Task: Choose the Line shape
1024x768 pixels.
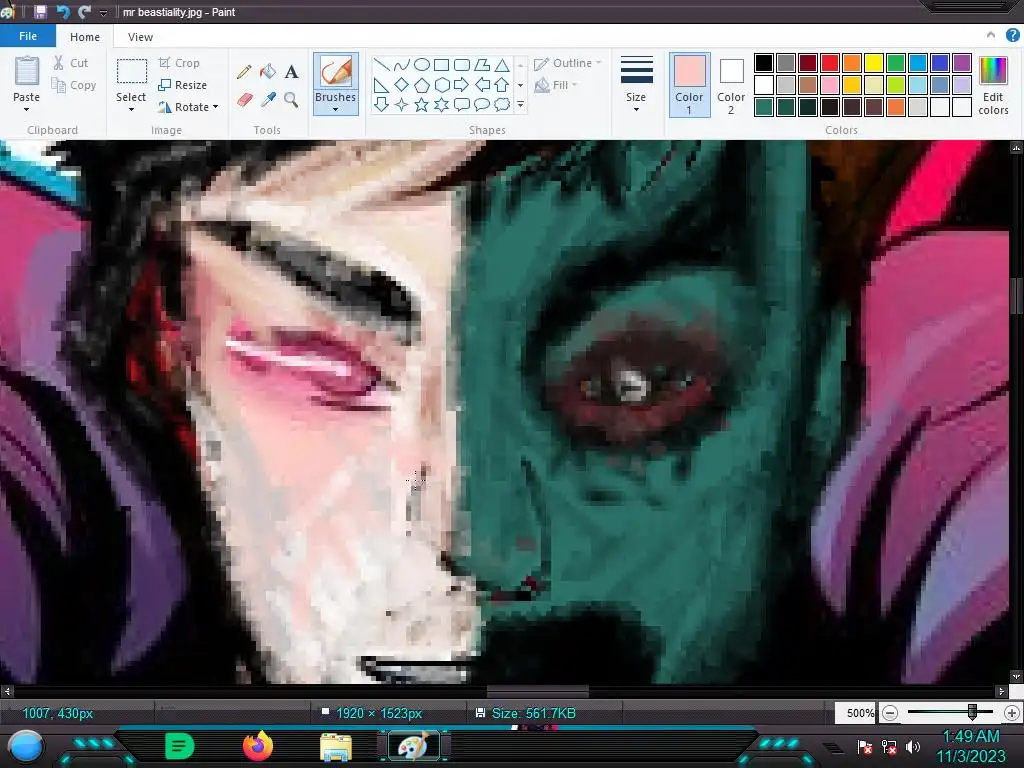Action: coord(381,65)
